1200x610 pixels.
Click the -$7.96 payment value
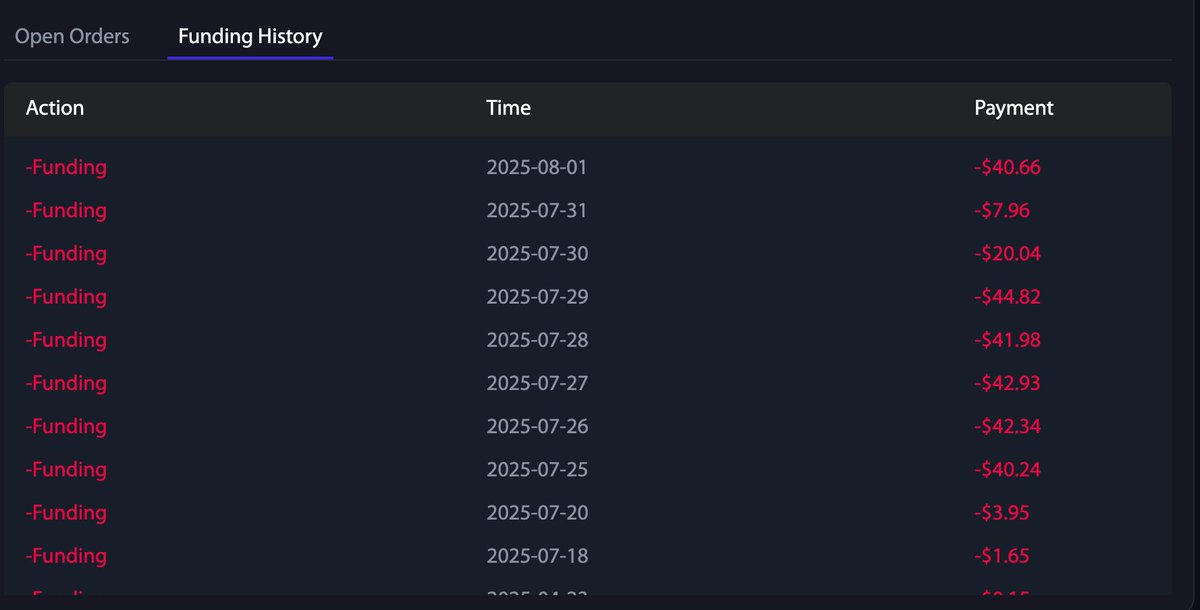tap(1001, 211)
